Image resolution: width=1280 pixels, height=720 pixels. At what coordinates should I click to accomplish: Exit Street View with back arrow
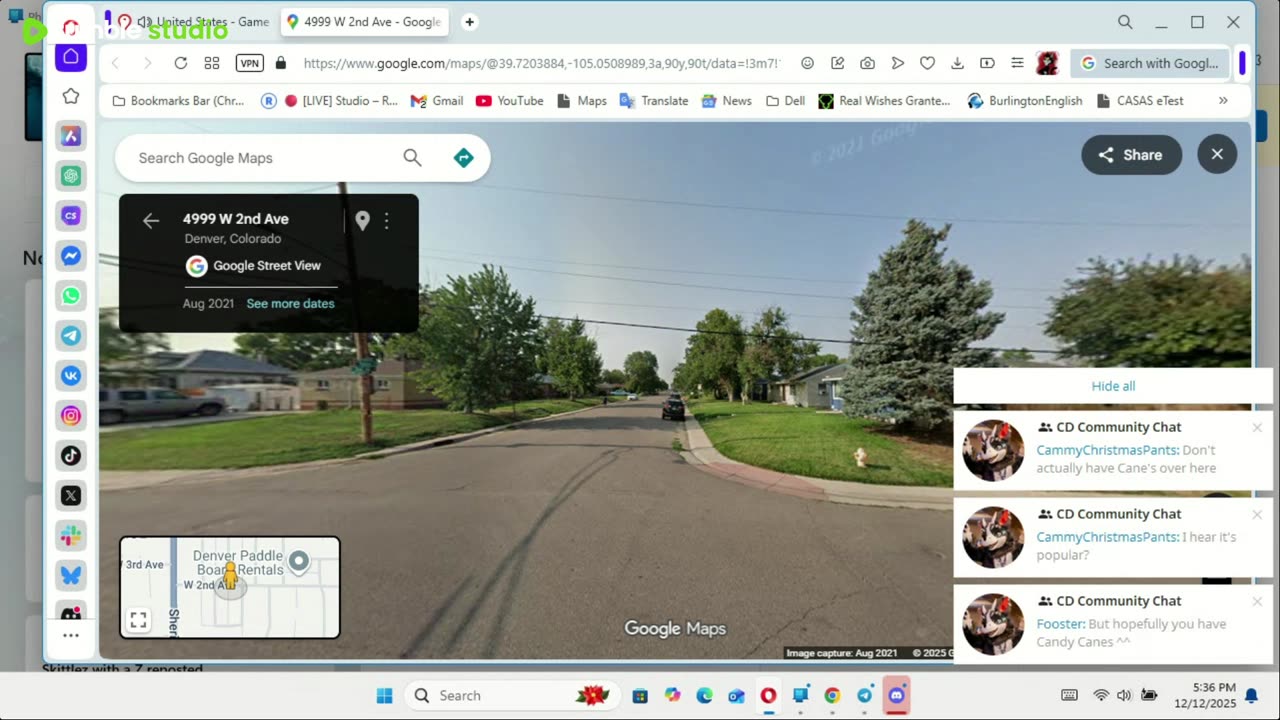click(151, 221)
